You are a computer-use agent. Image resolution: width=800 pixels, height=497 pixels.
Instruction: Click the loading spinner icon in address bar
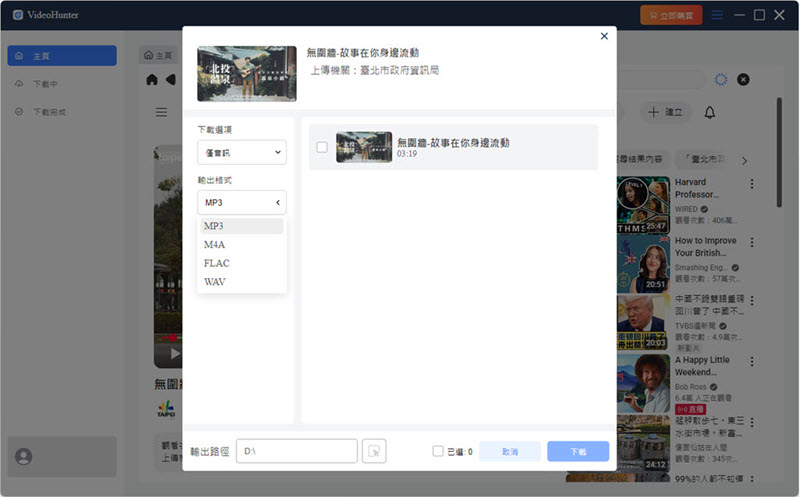[x=720, y=80]
